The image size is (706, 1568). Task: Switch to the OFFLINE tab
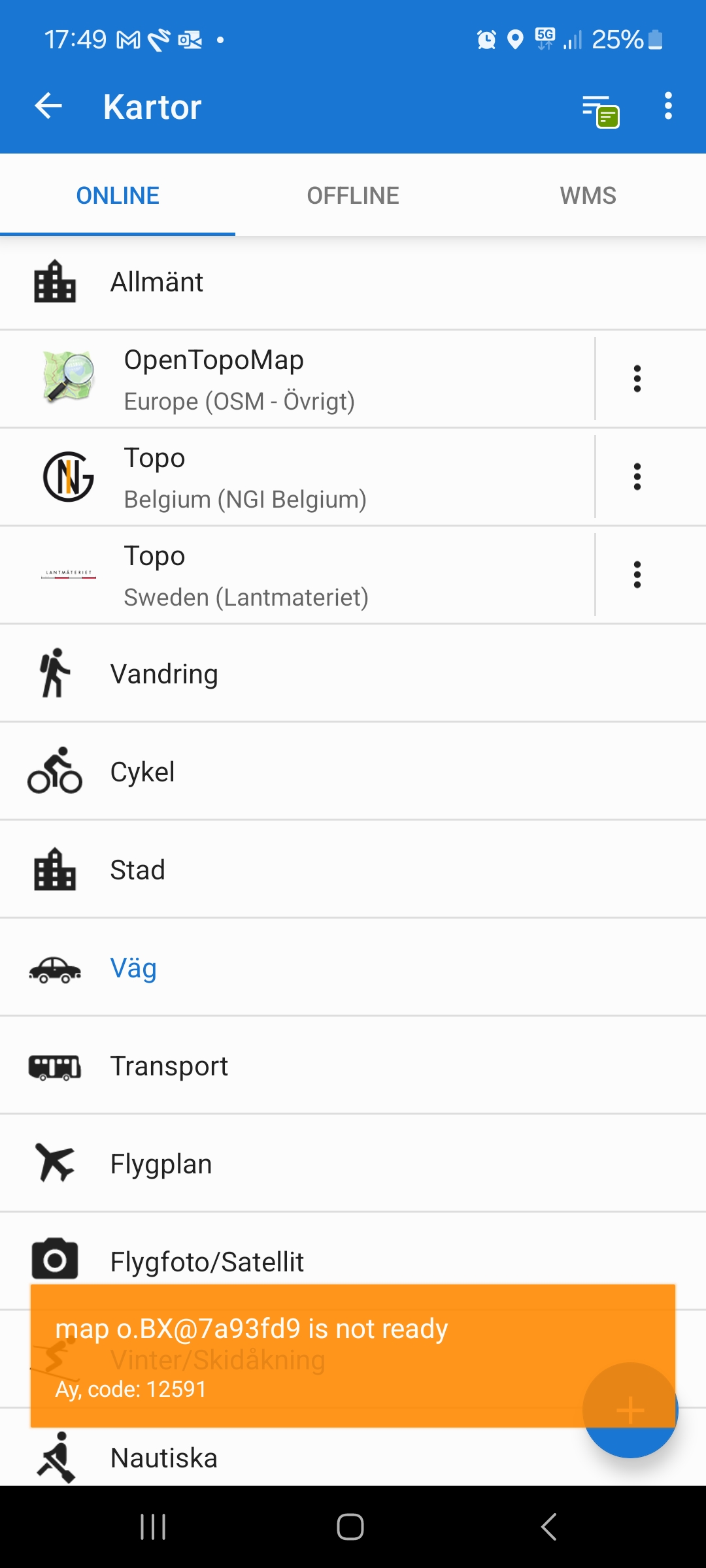click(x=353, y=195)
